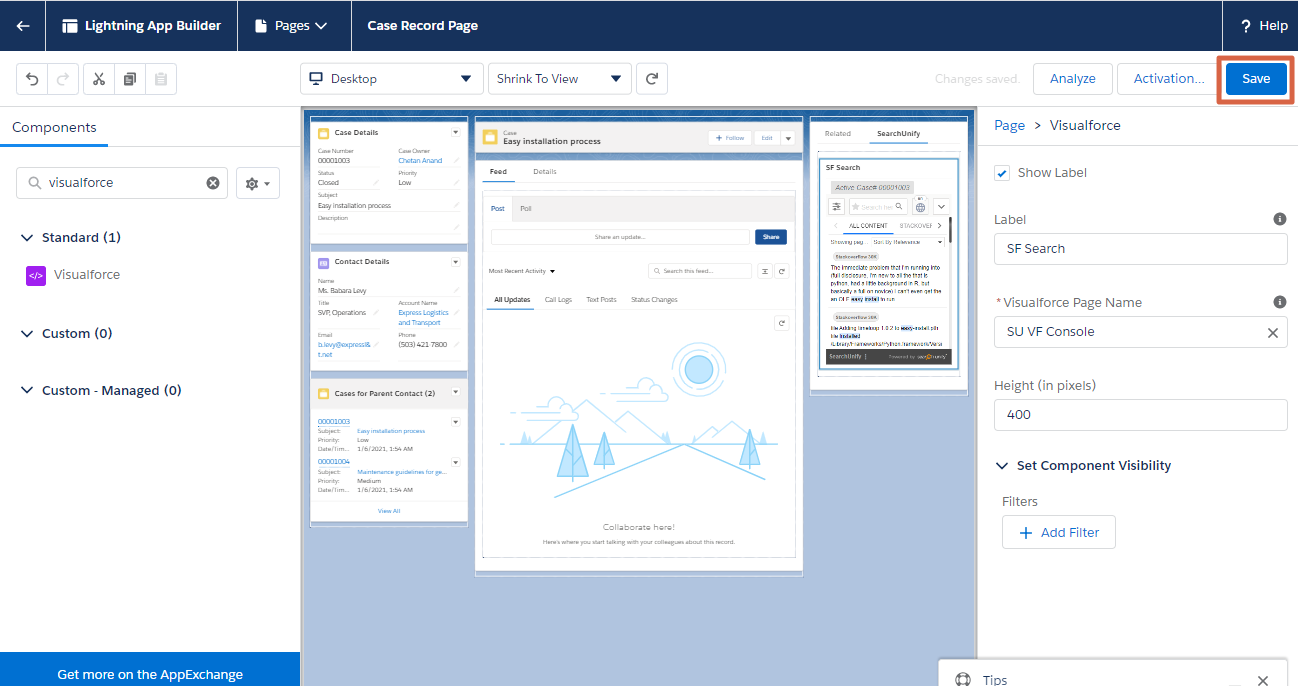Open the Pages menu

pos(292,26)
